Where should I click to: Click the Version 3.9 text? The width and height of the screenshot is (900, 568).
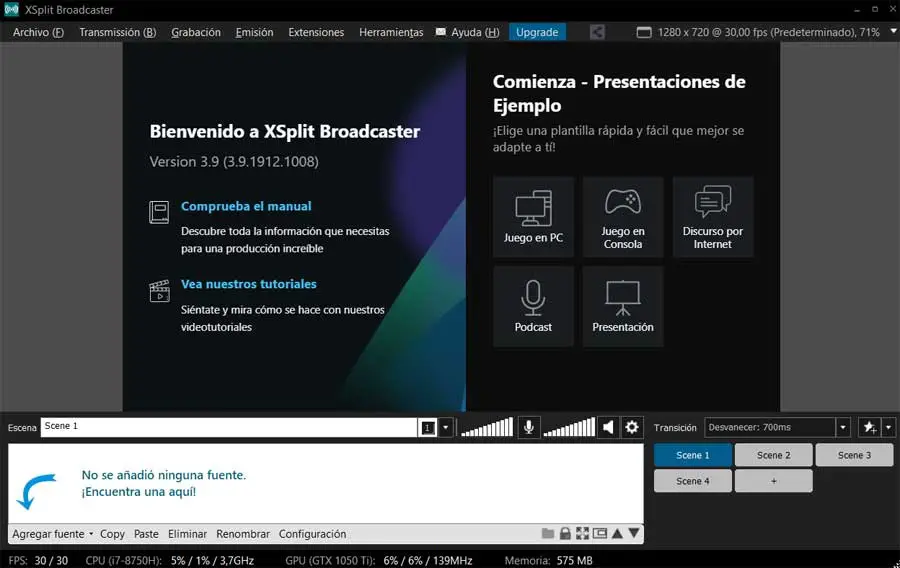tap(234, 162)
